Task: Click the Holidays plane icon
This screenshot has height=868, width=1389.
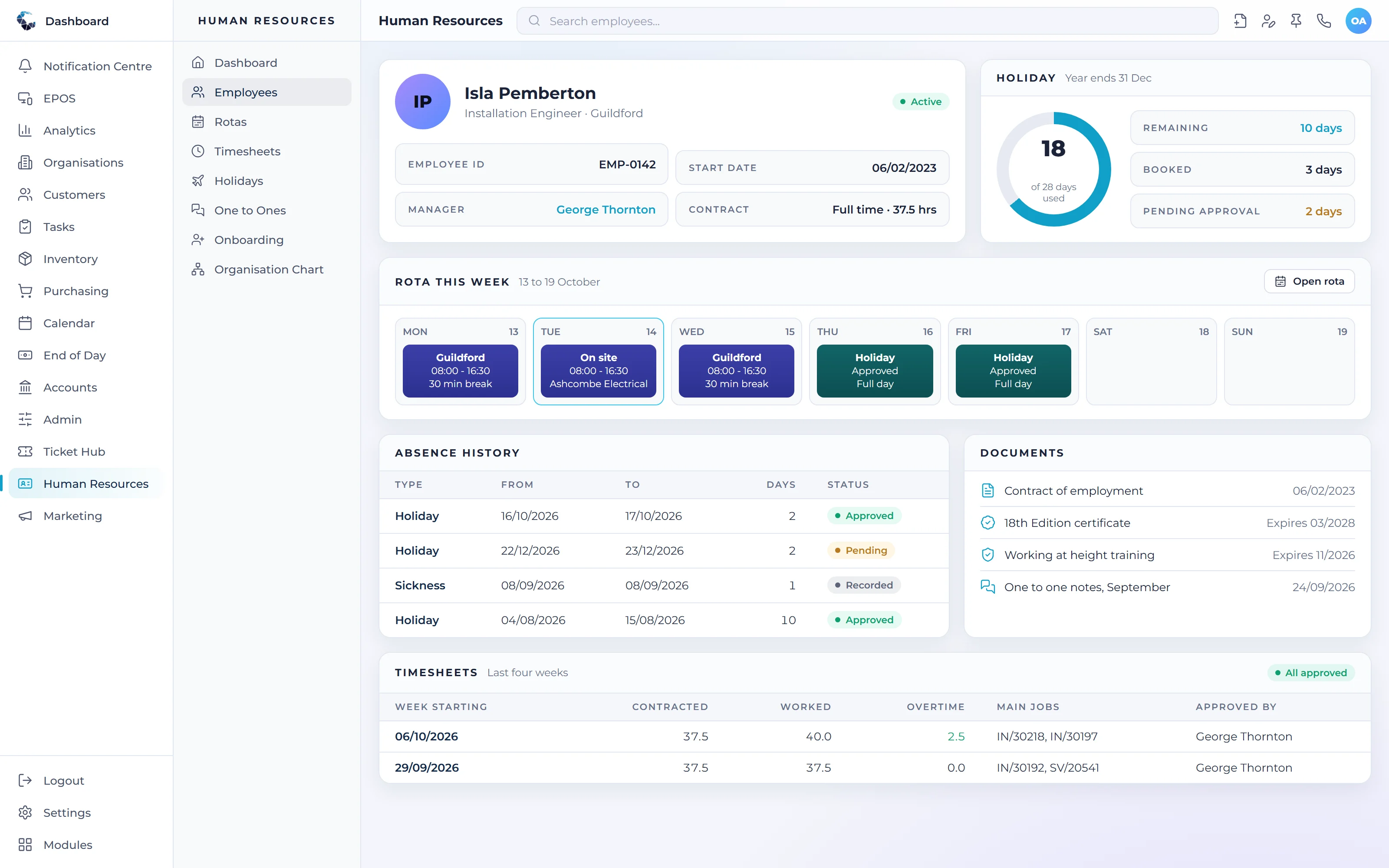Action: pos(198,181)
